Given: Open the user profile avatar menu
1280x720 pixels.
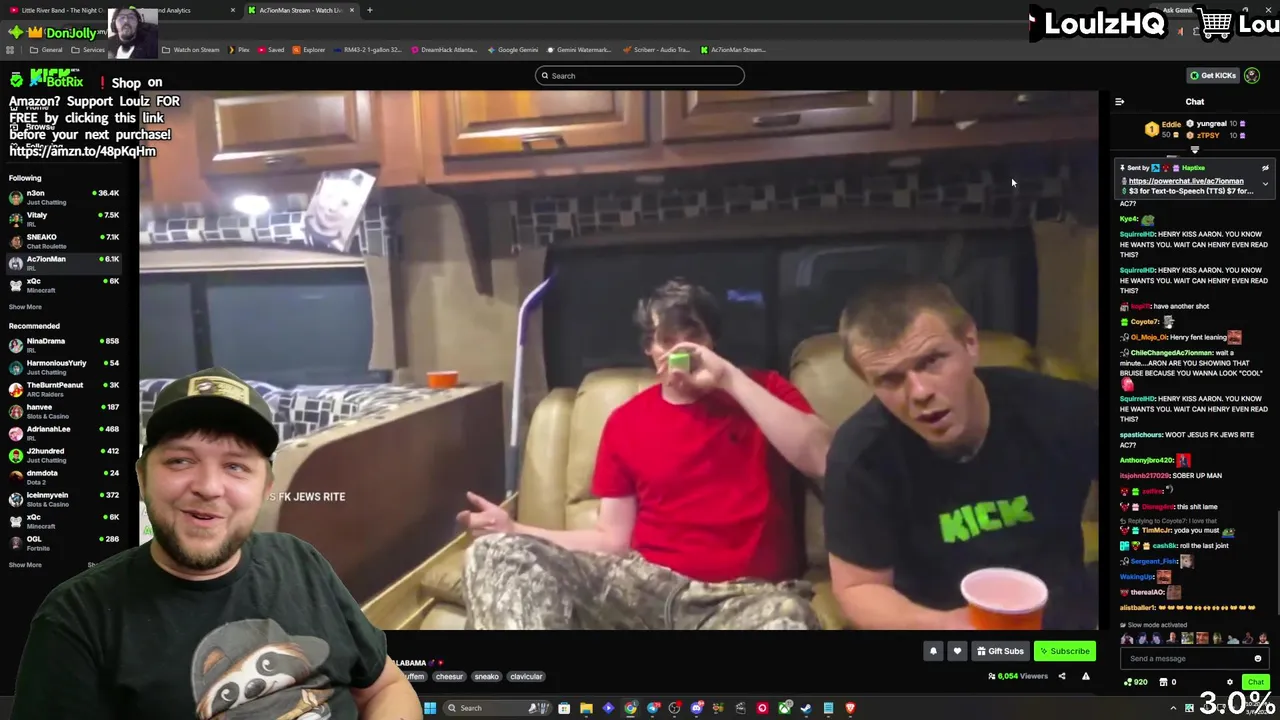Looking at the screenshot, I should (x=1252, y=76).
